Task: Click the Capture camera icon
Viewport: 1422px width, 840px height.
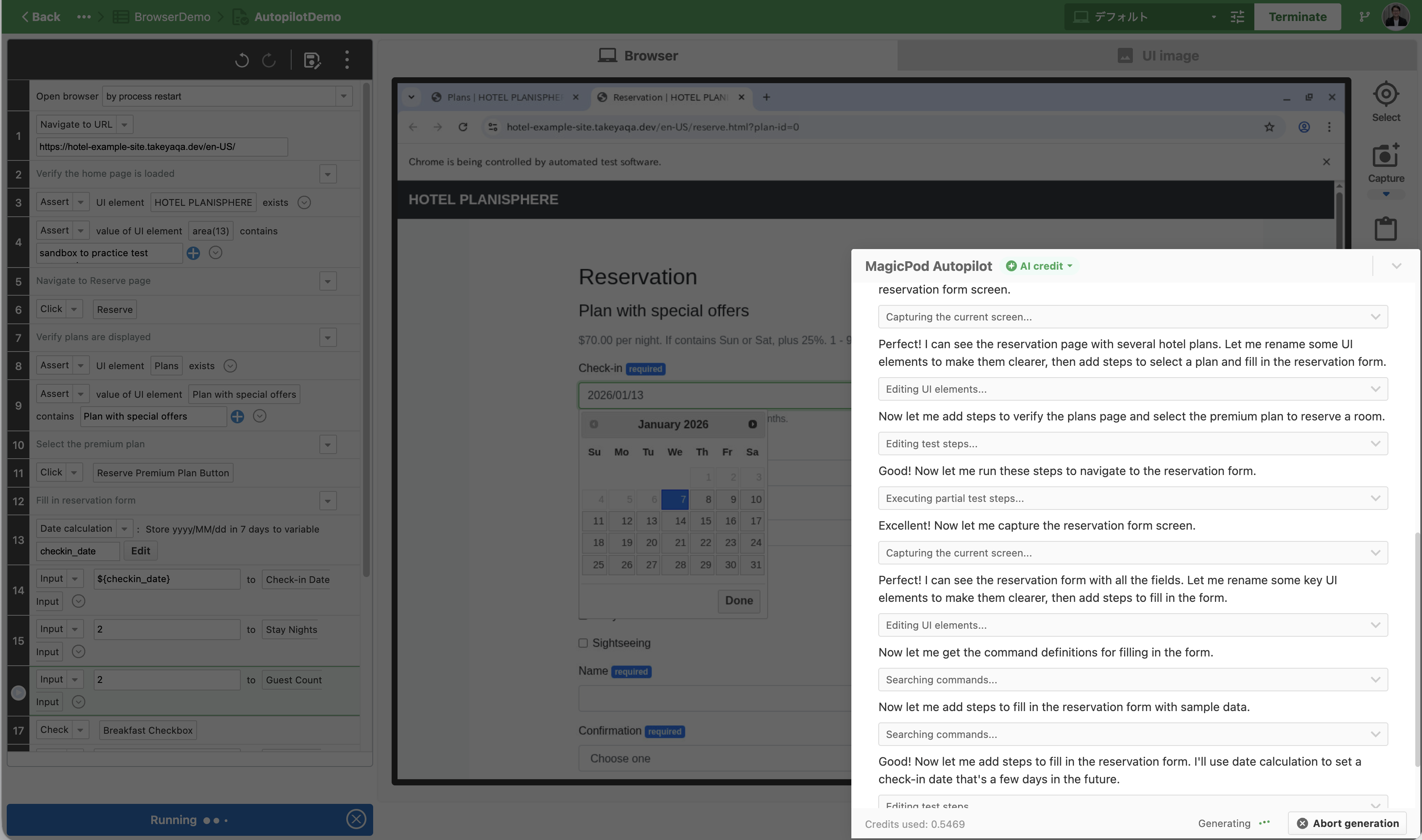Action: [x=1385, y=156]
